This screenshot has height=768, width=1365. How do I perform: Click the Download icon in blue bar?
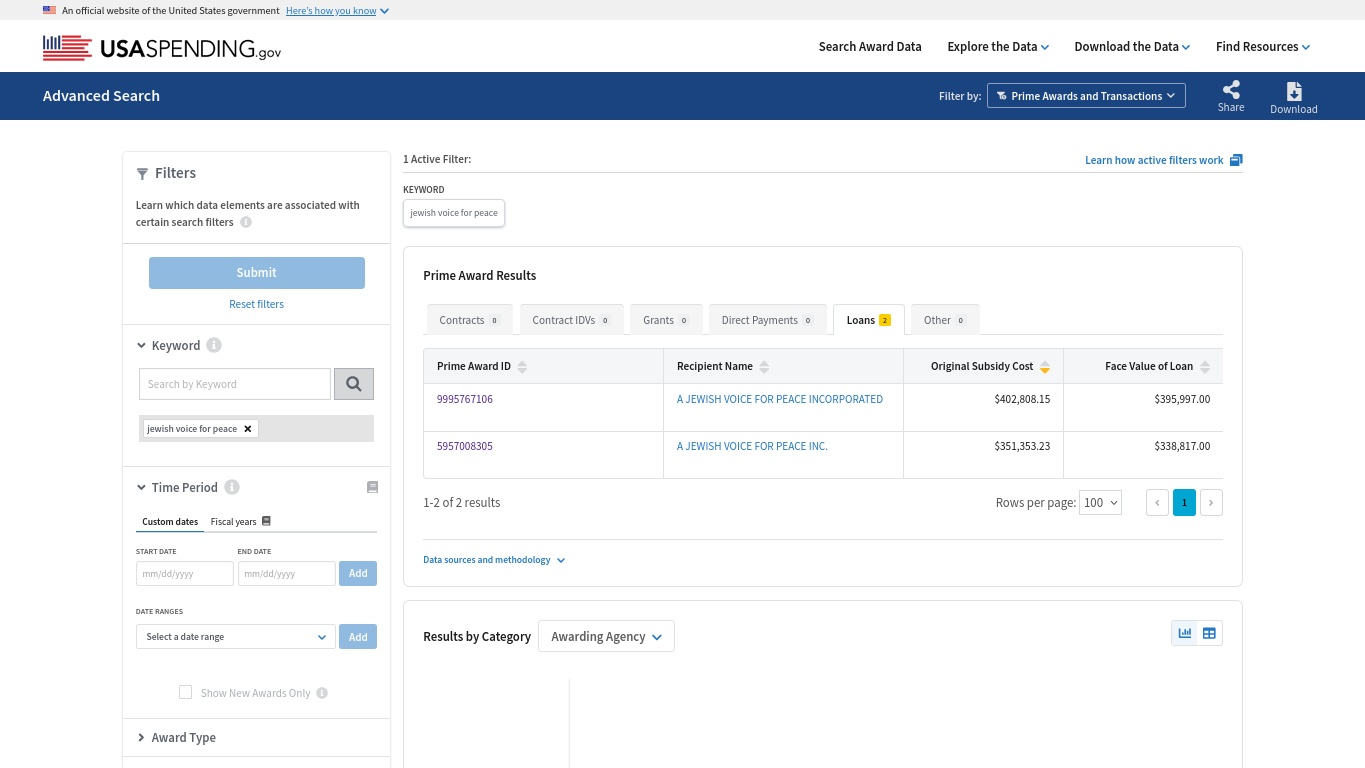click(x=1294, y=91)
